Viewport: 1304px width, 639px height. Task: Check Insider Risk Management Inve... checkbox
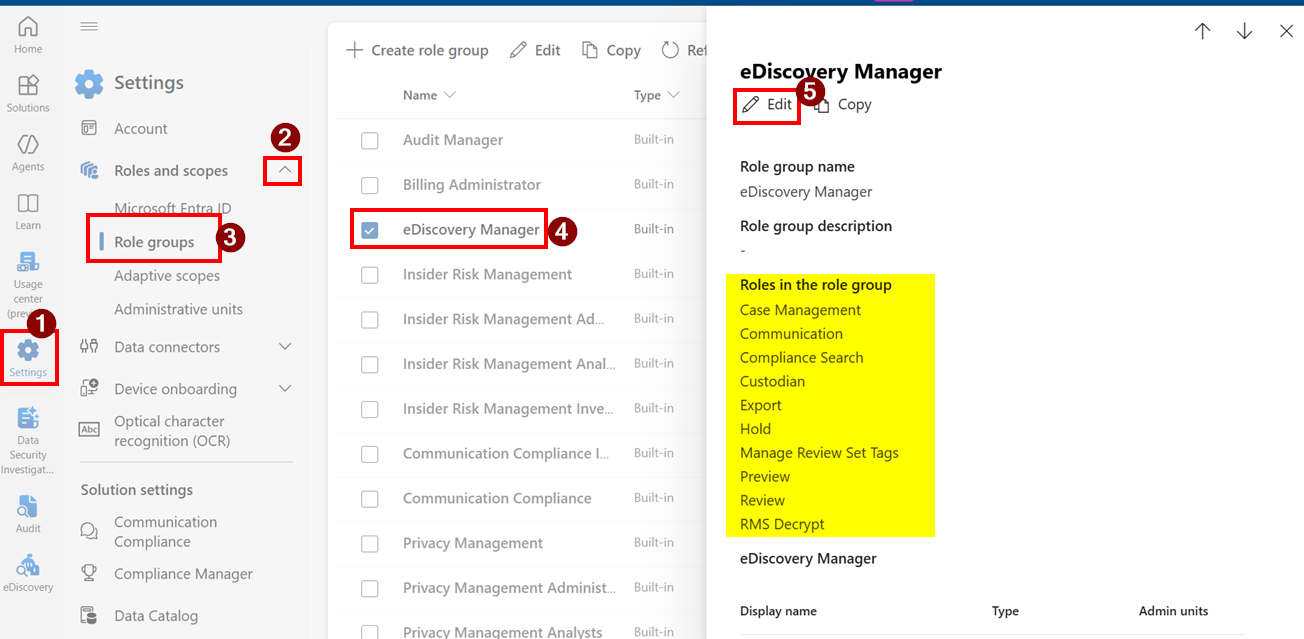pos(370,409)
